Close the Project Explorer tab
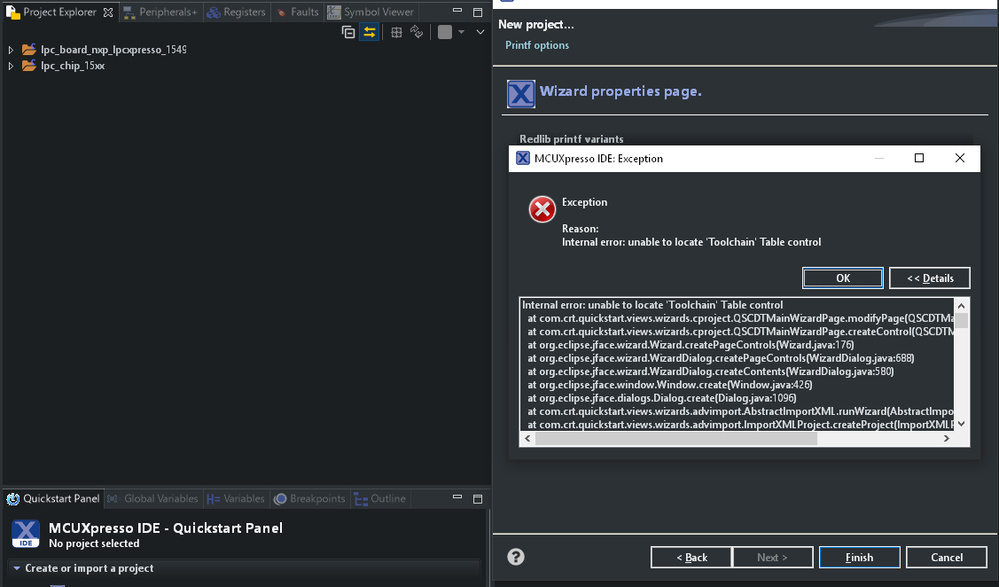The width and height of the screenshot is (999, 587). tap(108, 12)
